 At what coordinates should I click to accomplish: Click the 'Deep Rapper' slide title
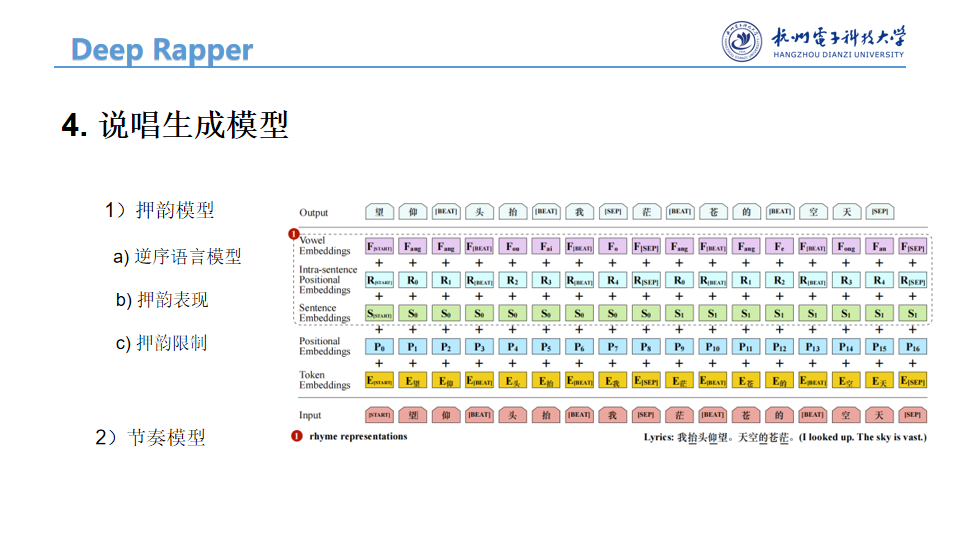point(162,49)
